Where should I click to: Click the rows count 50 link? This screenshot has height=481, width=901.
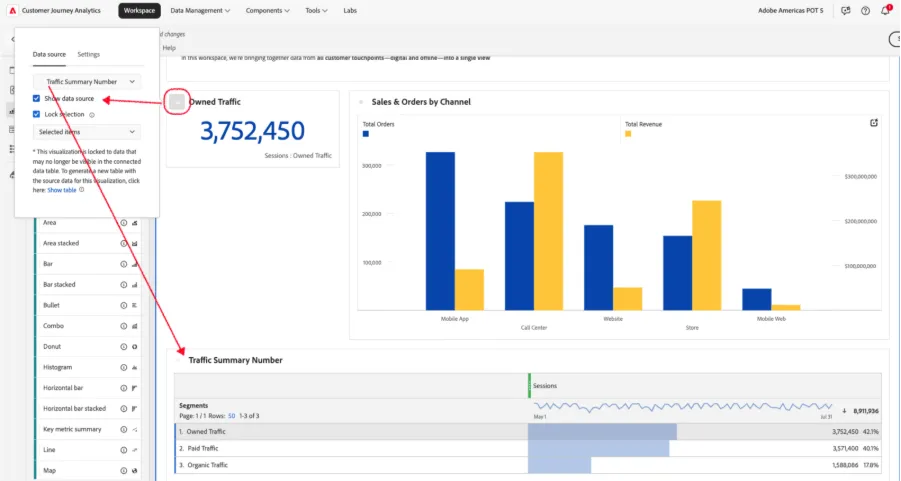click(x=232, y=415)
